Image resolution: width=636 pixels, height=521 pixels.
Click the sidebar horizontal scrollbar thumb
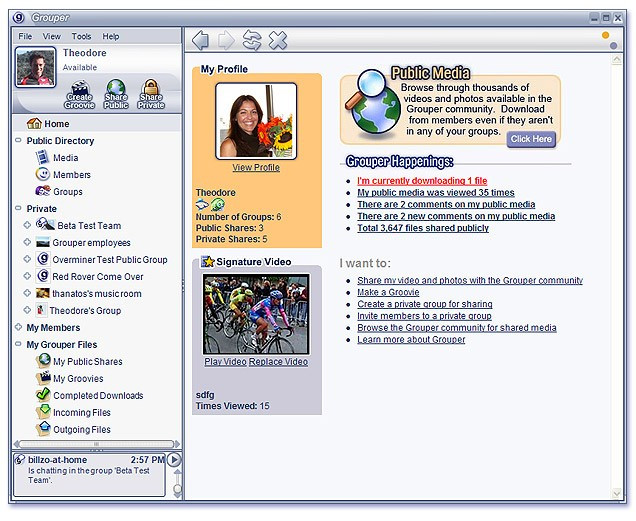(97, 444)
